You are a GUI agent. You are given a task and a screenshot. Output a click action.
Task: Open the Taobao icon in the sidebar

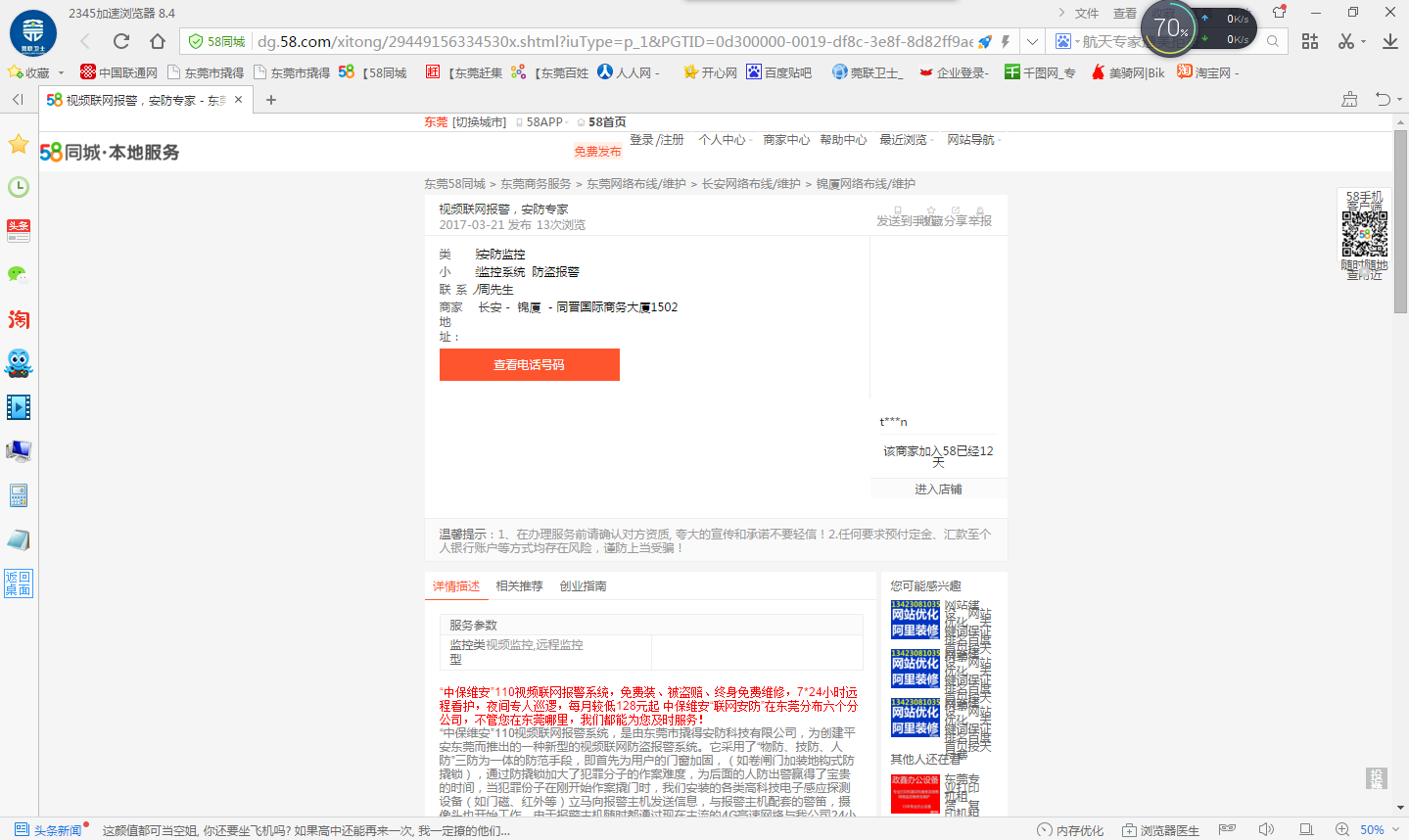[x=19, y=320]
